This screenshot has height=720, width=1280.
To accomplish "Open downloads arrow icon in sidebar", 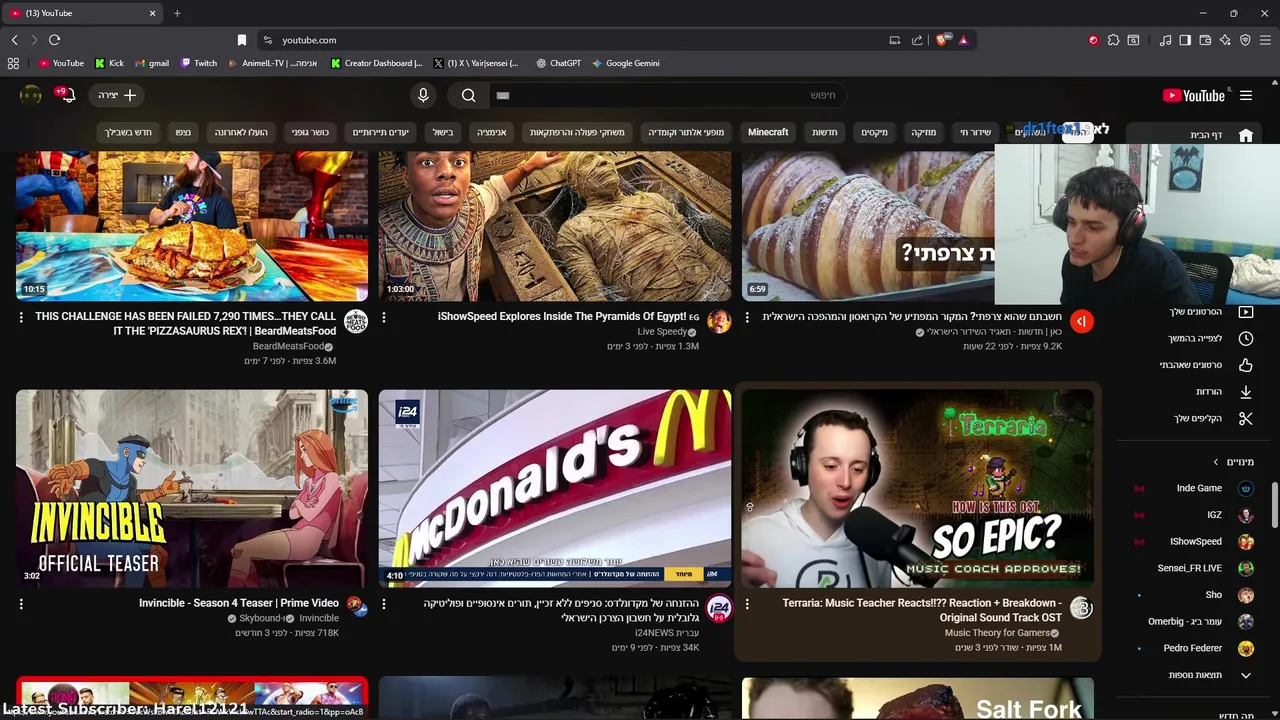I will click(x=1245, y=392).
